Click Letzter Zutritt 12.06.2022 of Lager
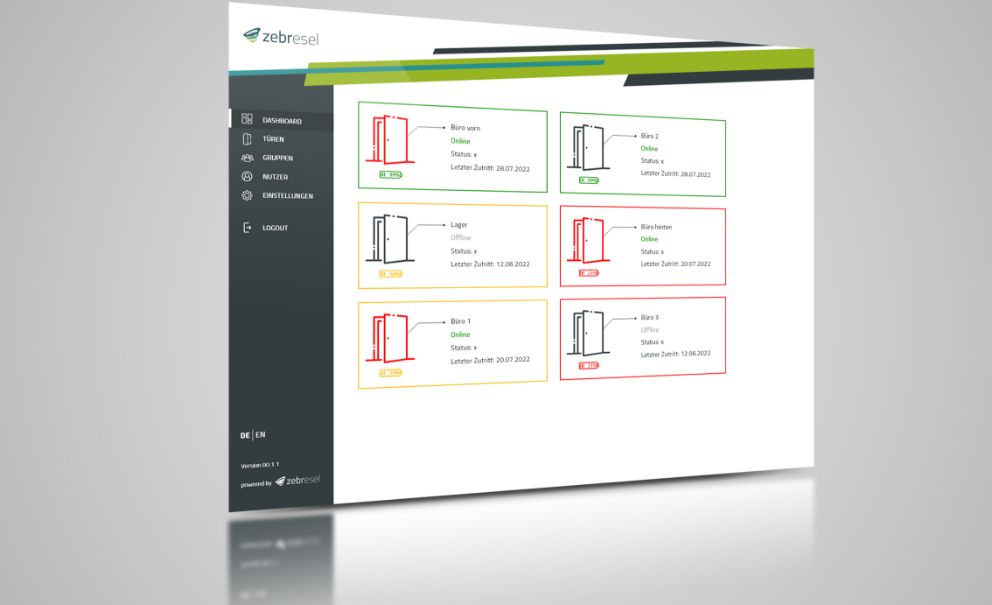Viewport: 992px width, 605px height. (490, 264)
